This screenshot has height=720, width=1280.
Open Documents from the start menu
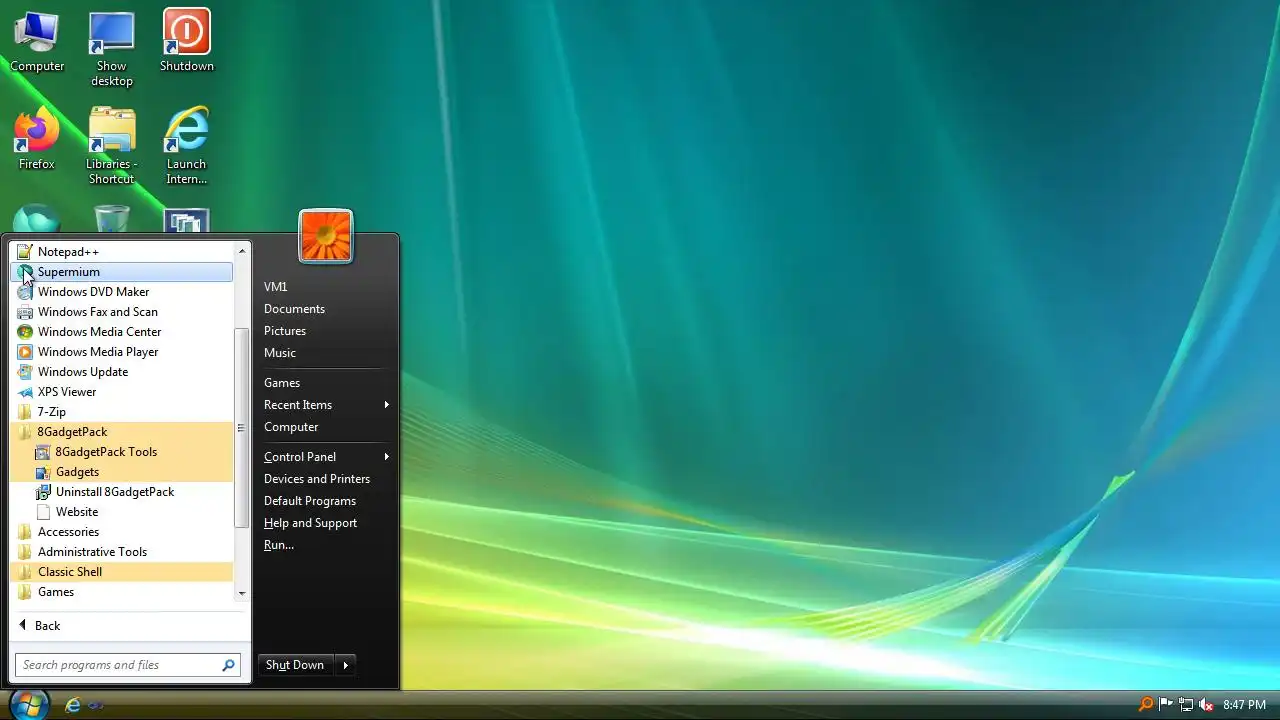point(325,309)
